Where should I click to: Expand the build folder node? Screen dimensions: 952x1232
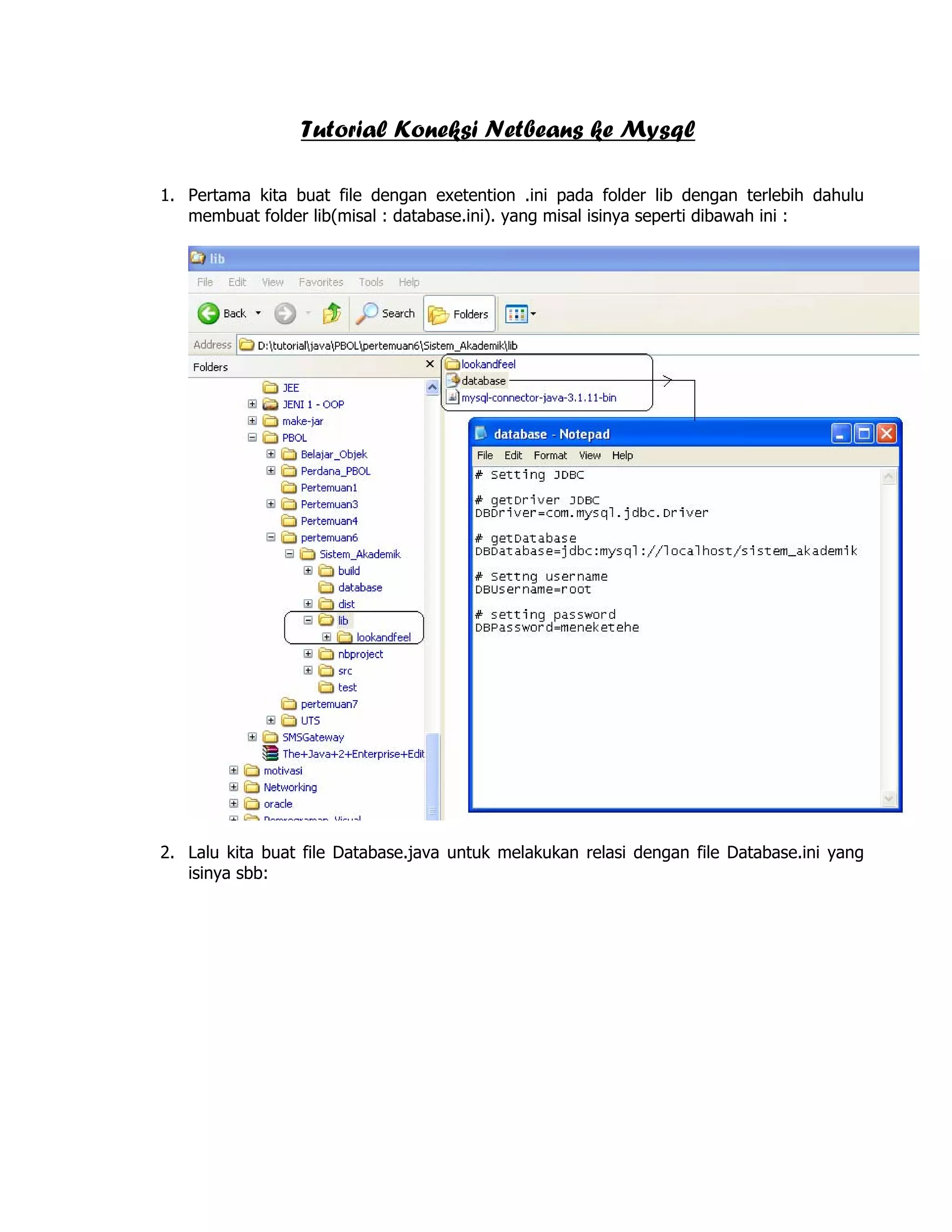point(308,570)
